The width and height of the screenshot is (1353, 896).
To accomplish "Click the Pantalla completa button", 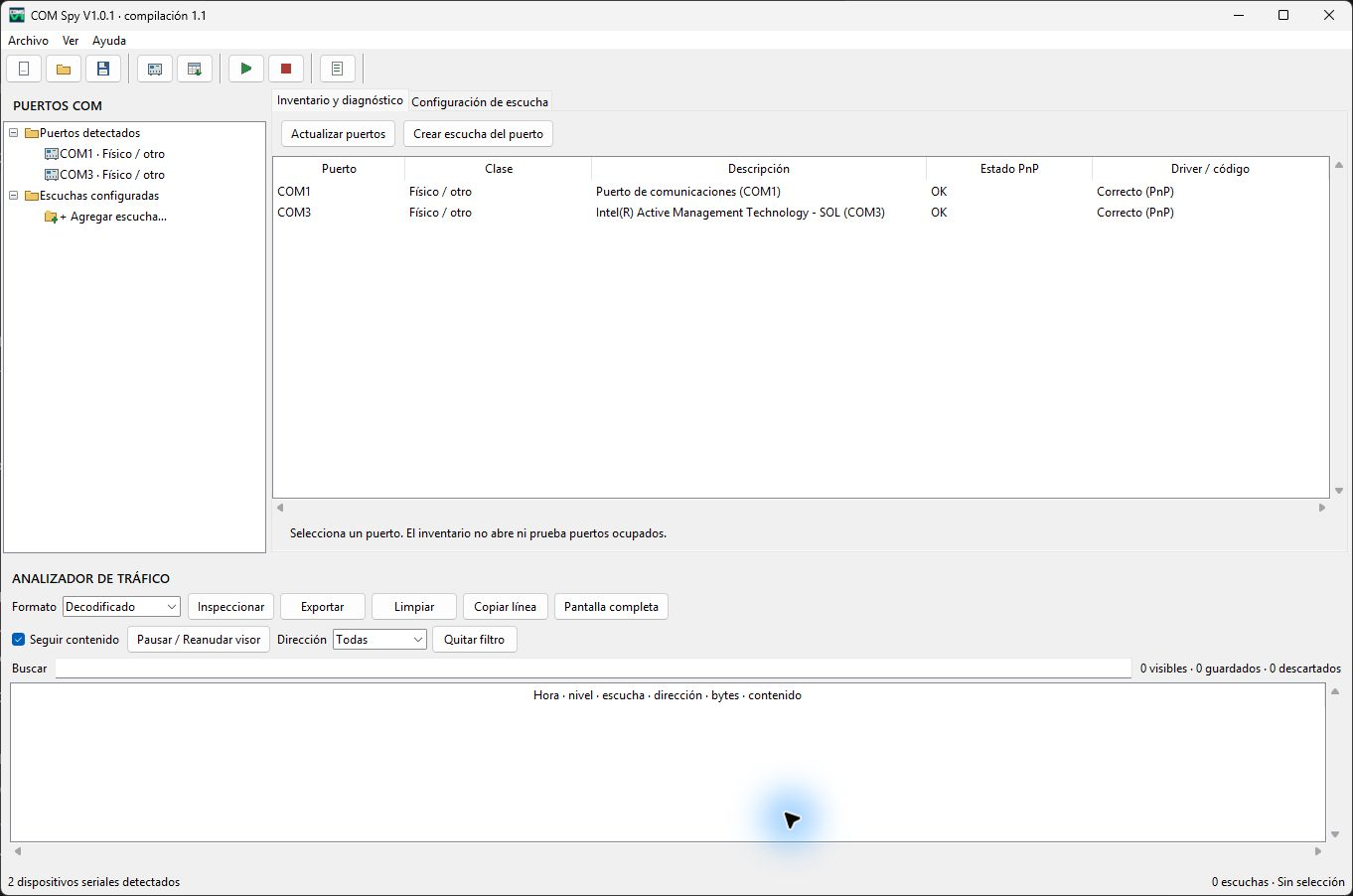I will tap(611, 607).
